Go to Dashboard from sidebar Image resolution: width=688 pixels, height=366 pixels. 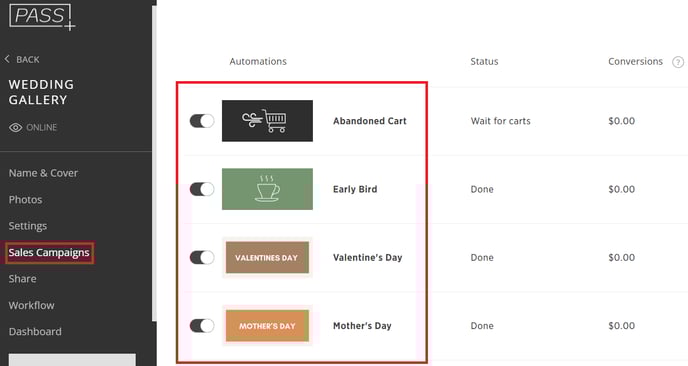35,332
